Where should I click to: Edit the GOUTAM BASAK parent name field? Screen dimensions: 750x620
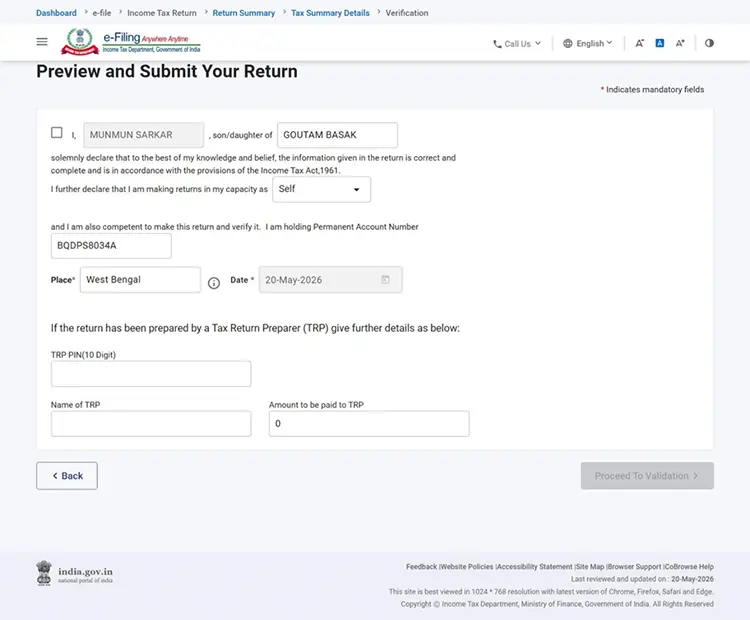coord(337,135)
